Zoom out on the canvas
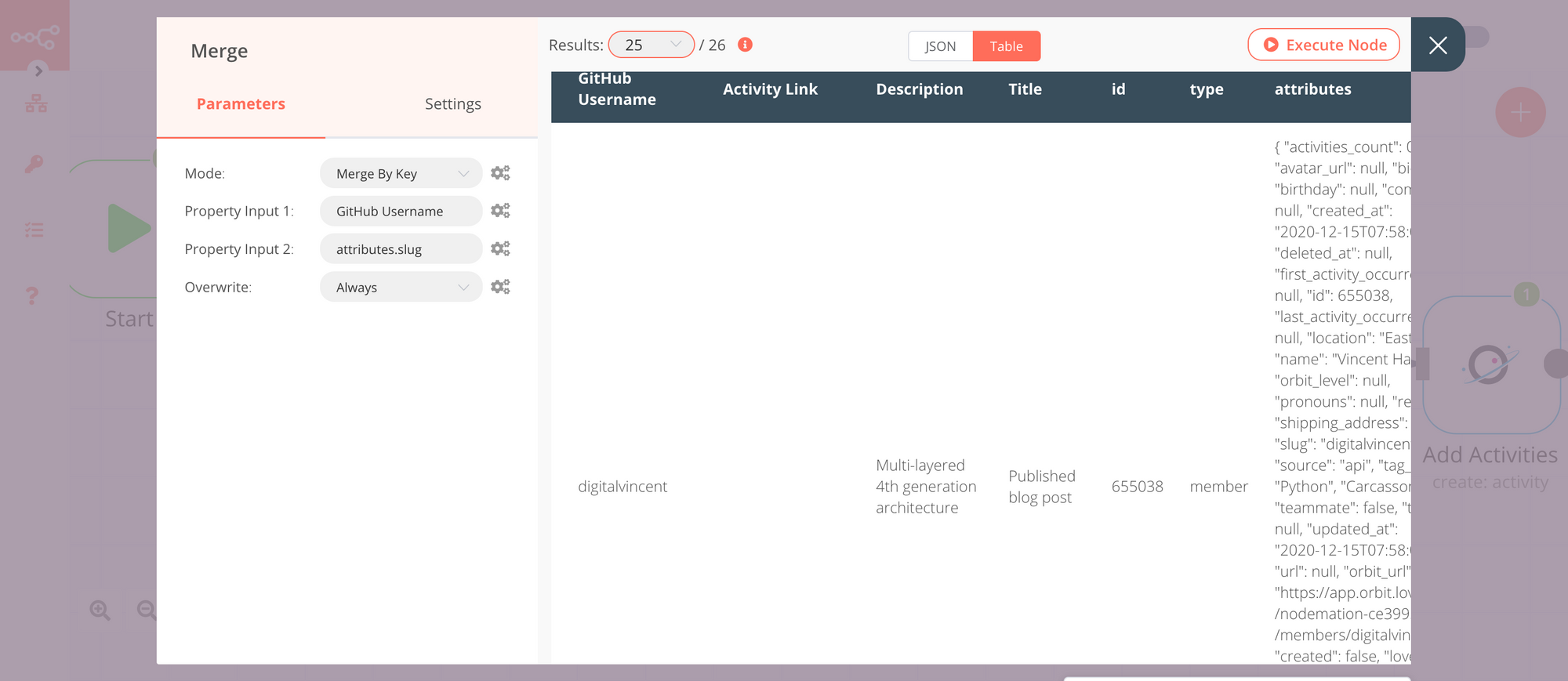This screenshot has height=681, width=1568. click(147, 610)
